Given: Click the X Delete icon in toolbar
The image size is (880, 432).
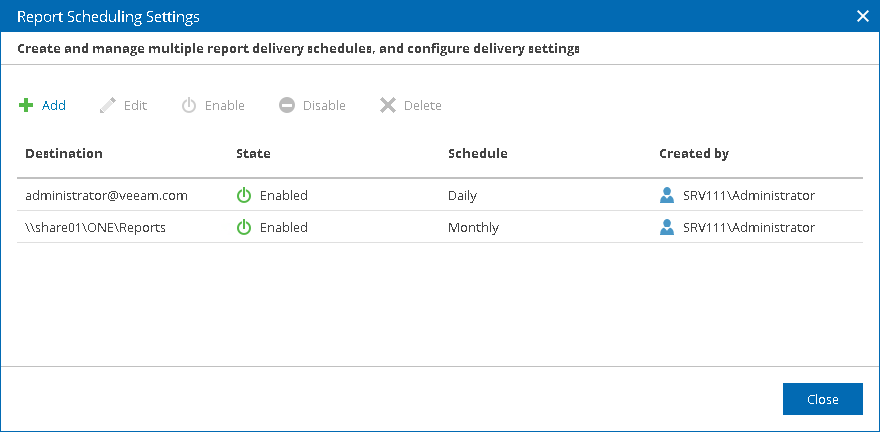Looking at the screenshot, I should point(388,105).
